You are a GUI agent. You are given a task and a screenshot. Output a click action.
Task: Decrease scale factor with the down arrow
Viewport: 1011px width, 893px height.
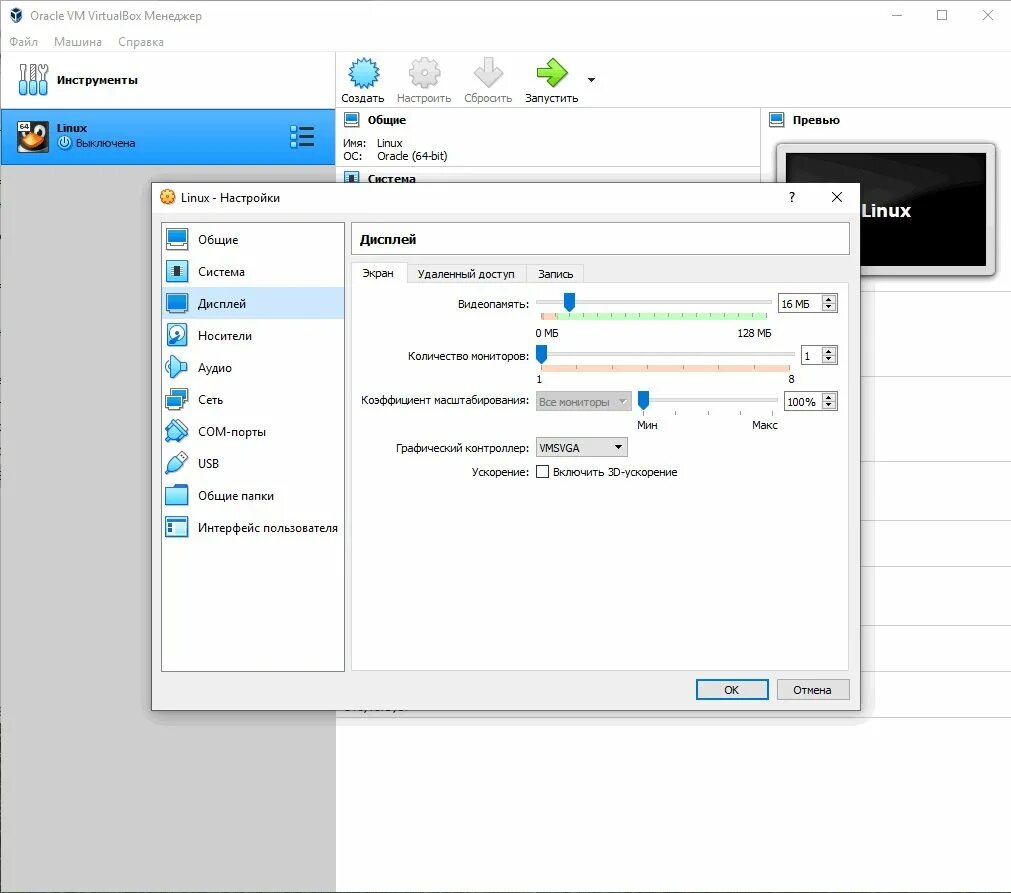829,406
